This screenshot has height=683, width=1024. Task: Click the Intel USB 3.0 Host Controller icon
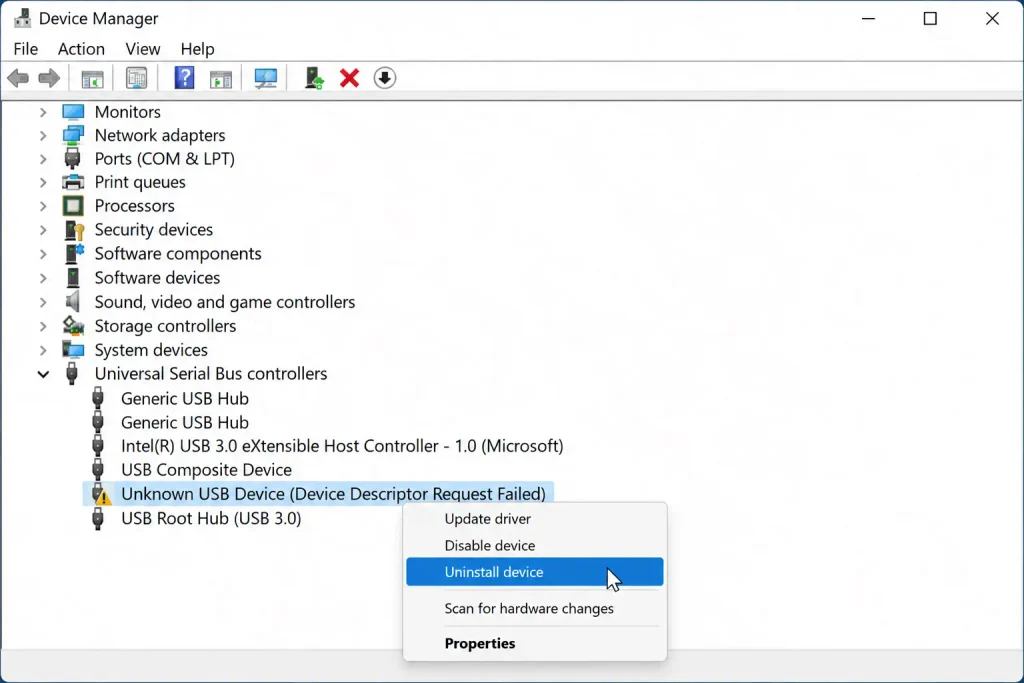click(x=98, y=446)
